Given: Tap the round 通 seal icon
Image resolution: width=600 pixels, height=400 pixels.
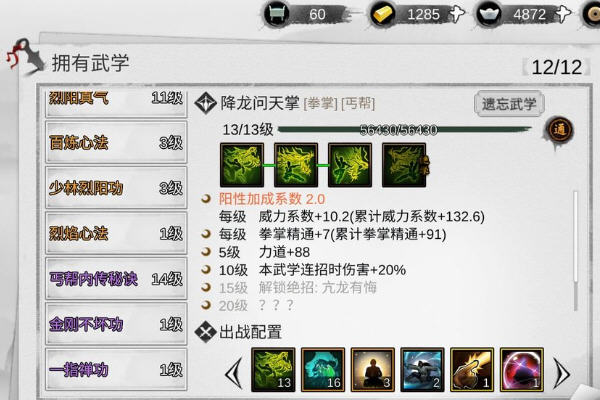Looking at the screenshot, I should 559,130.
